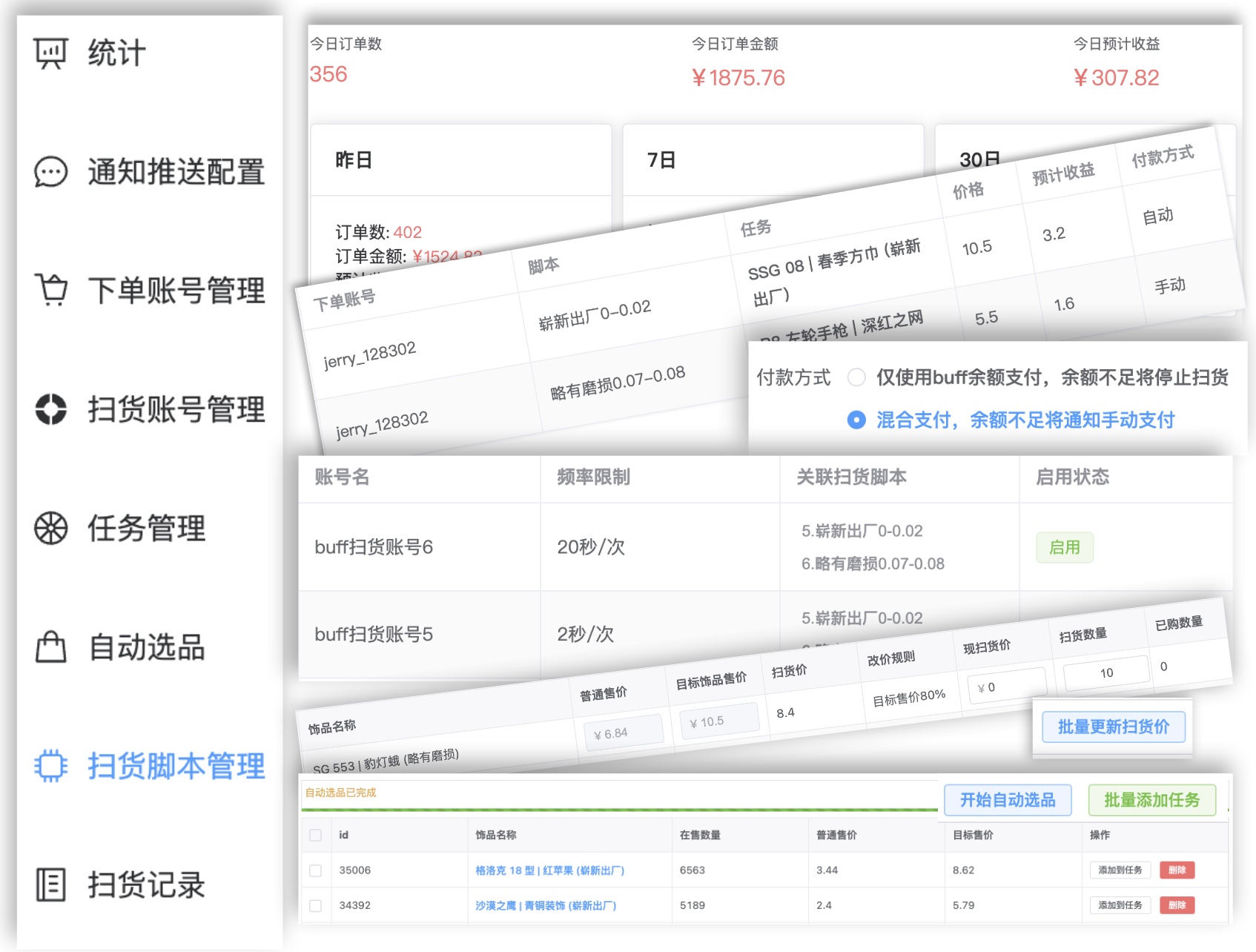
Task: Click the 订单数: 402 line
Action: tap(378, 232)
